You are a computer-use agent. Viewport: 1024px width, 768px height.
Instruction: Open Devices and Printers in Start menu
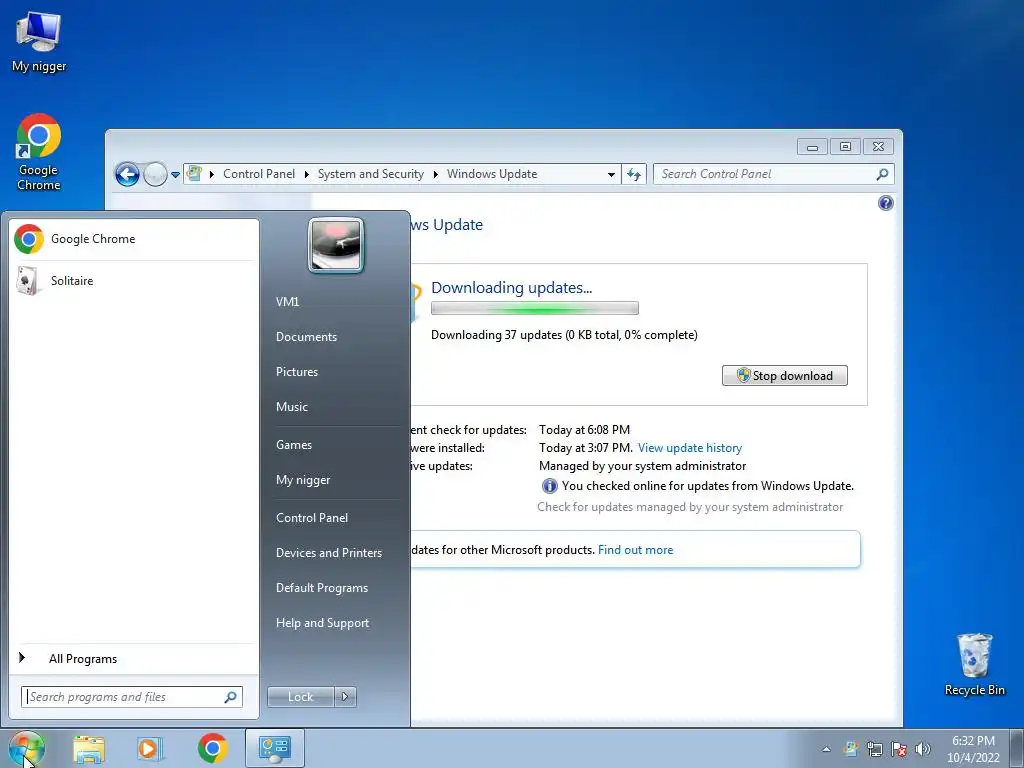[328, 553]
